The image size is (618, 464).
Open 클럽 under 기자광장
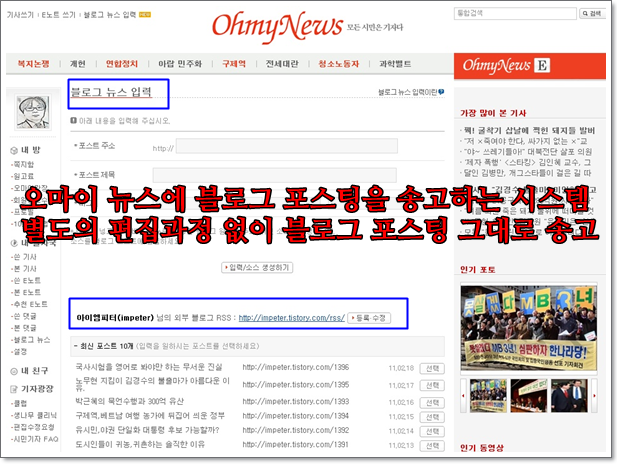(20, 404)
